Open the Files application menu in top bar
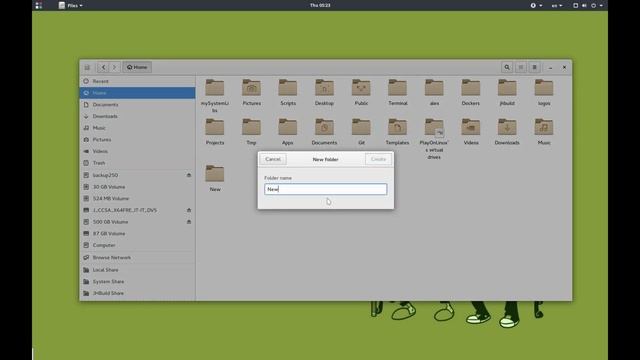 71,5
